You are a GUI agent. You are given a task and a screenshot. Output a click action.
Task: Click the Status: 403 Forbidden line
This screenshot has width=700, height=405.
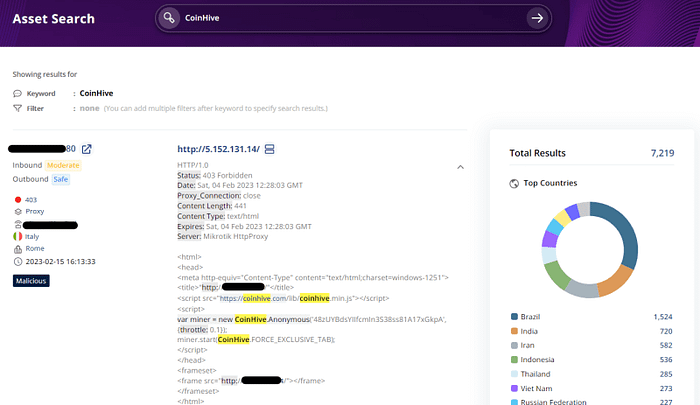click(x=215, y=175)
